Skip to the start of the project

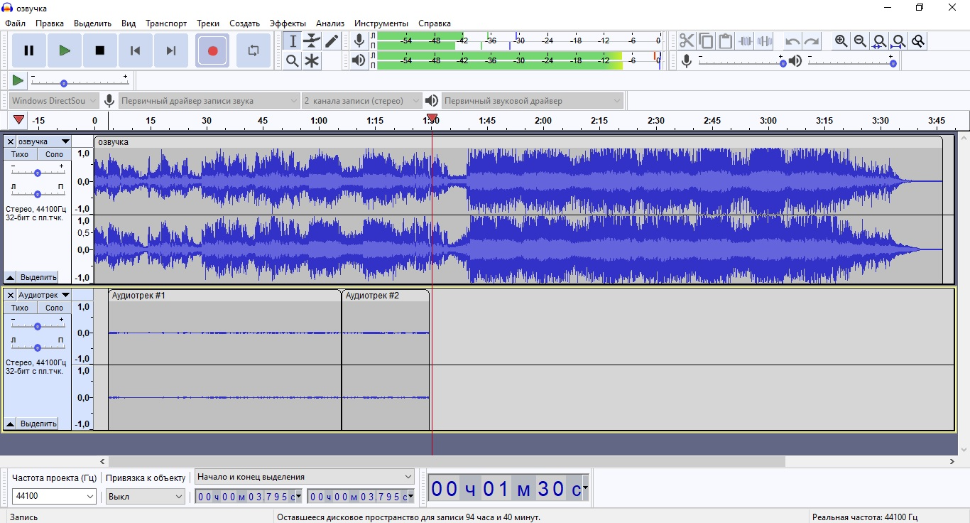coord(135,51)
